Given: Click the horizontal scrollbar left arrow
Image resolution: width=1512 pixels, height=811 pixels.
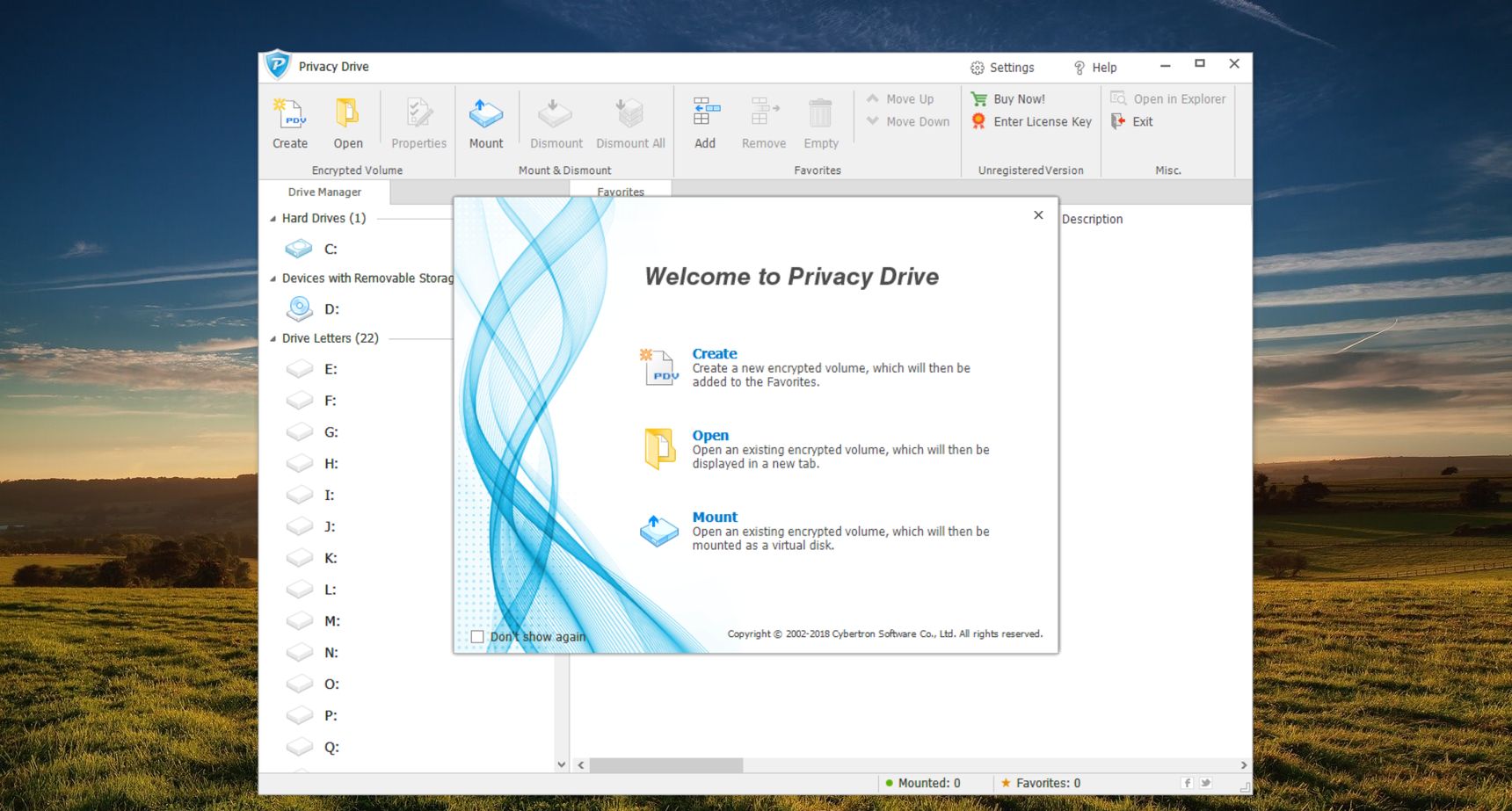Looking at the screenshot, I should [581, 765].
